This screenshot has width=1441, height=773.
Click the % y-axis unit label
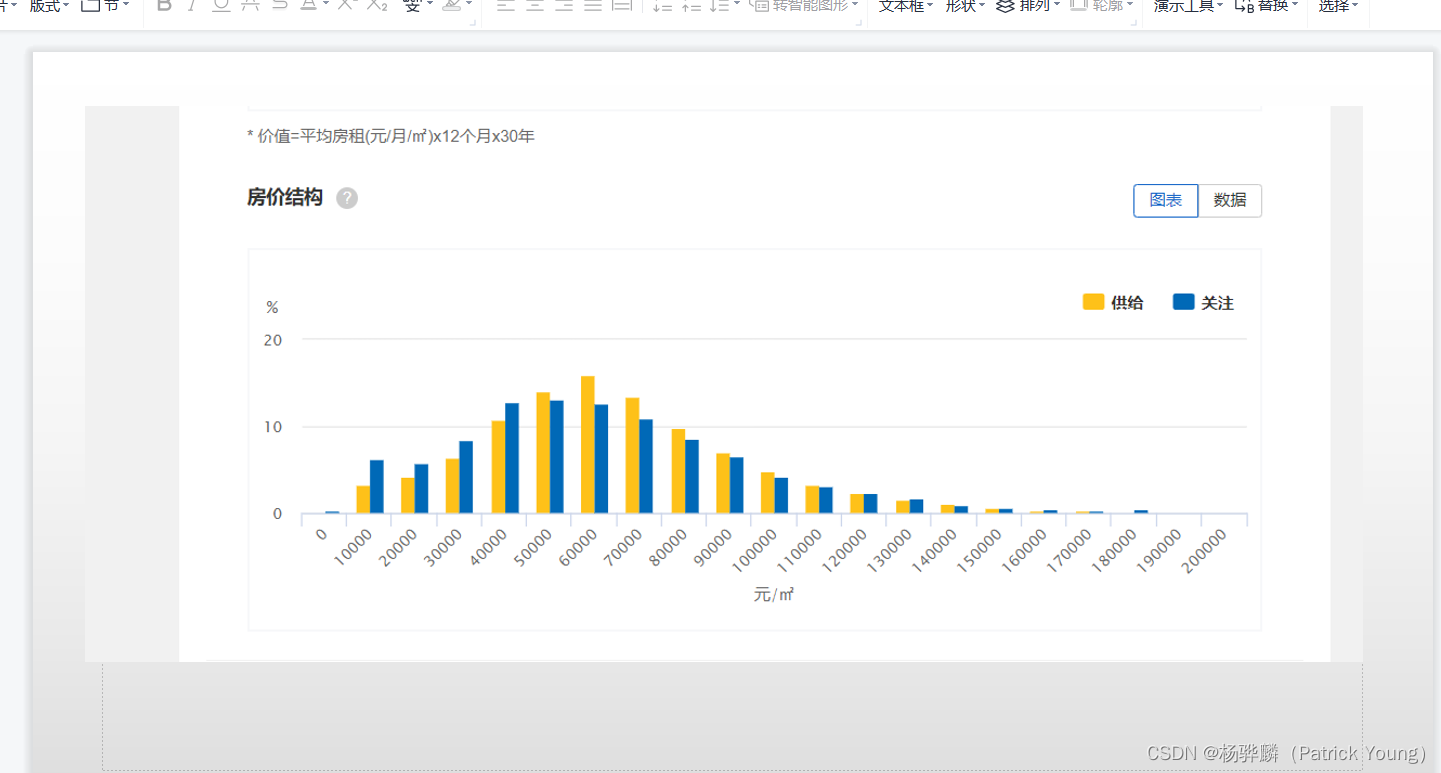272,308
